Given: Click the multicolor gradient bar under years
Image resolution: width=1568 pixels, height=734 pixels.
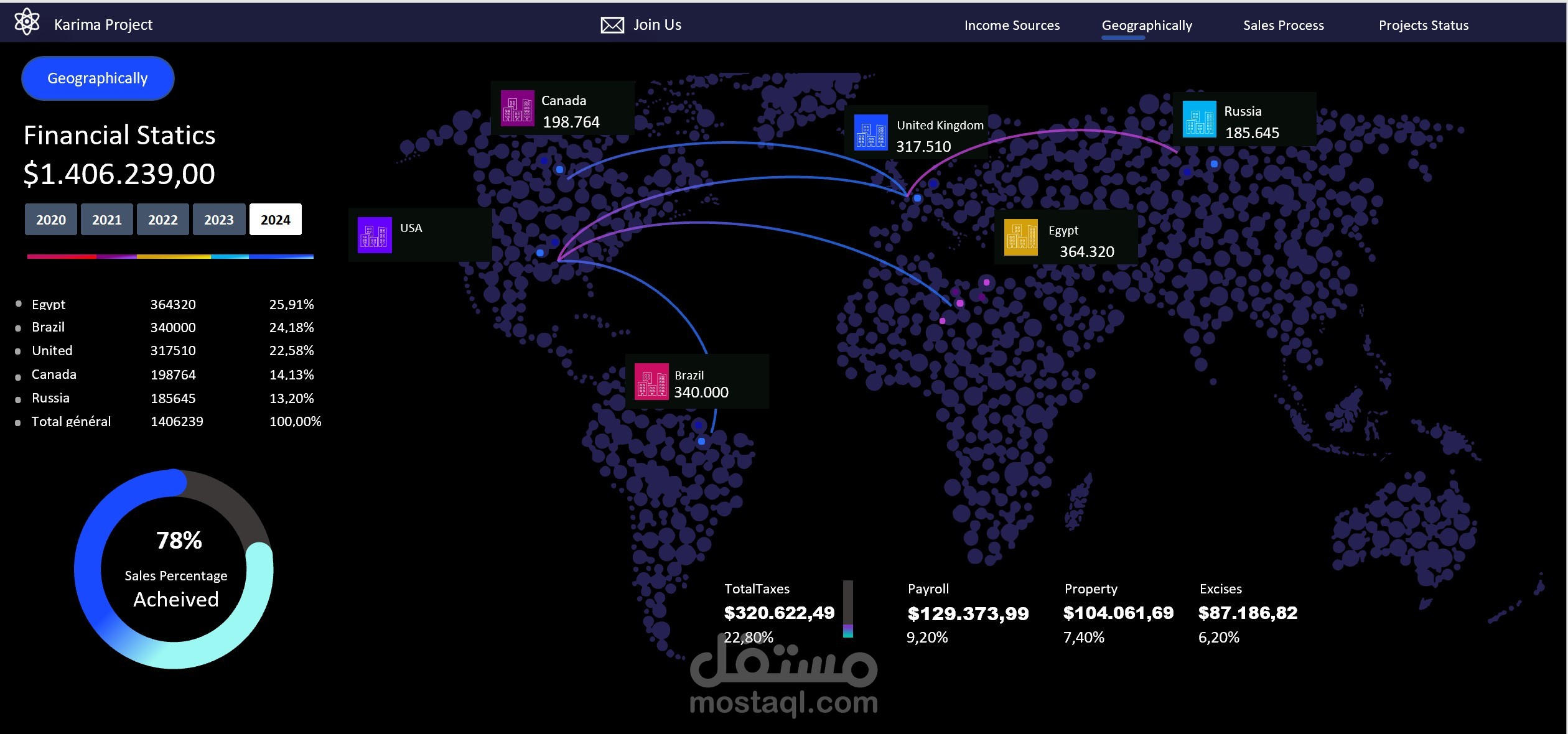Looking at the screenshot, I should pyautogui.click(x=170, y=256).
